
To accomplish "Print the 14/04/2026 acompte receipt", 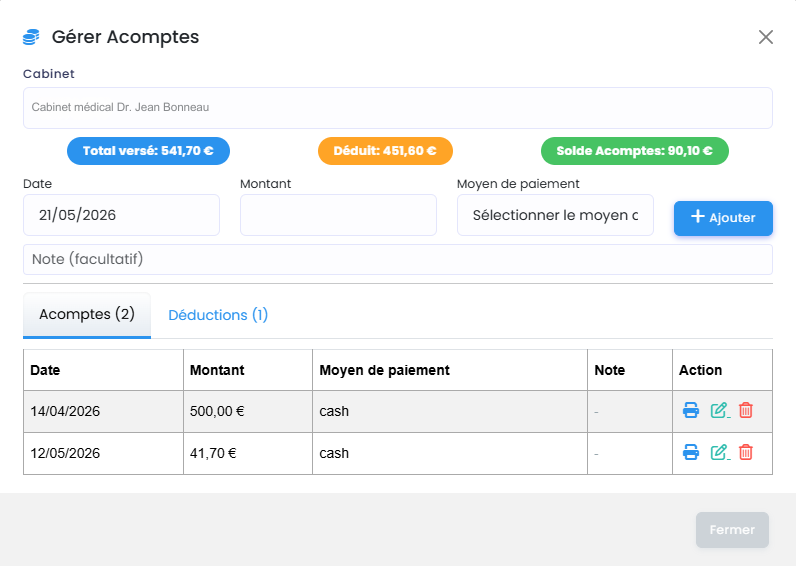I will click(690, 410).
